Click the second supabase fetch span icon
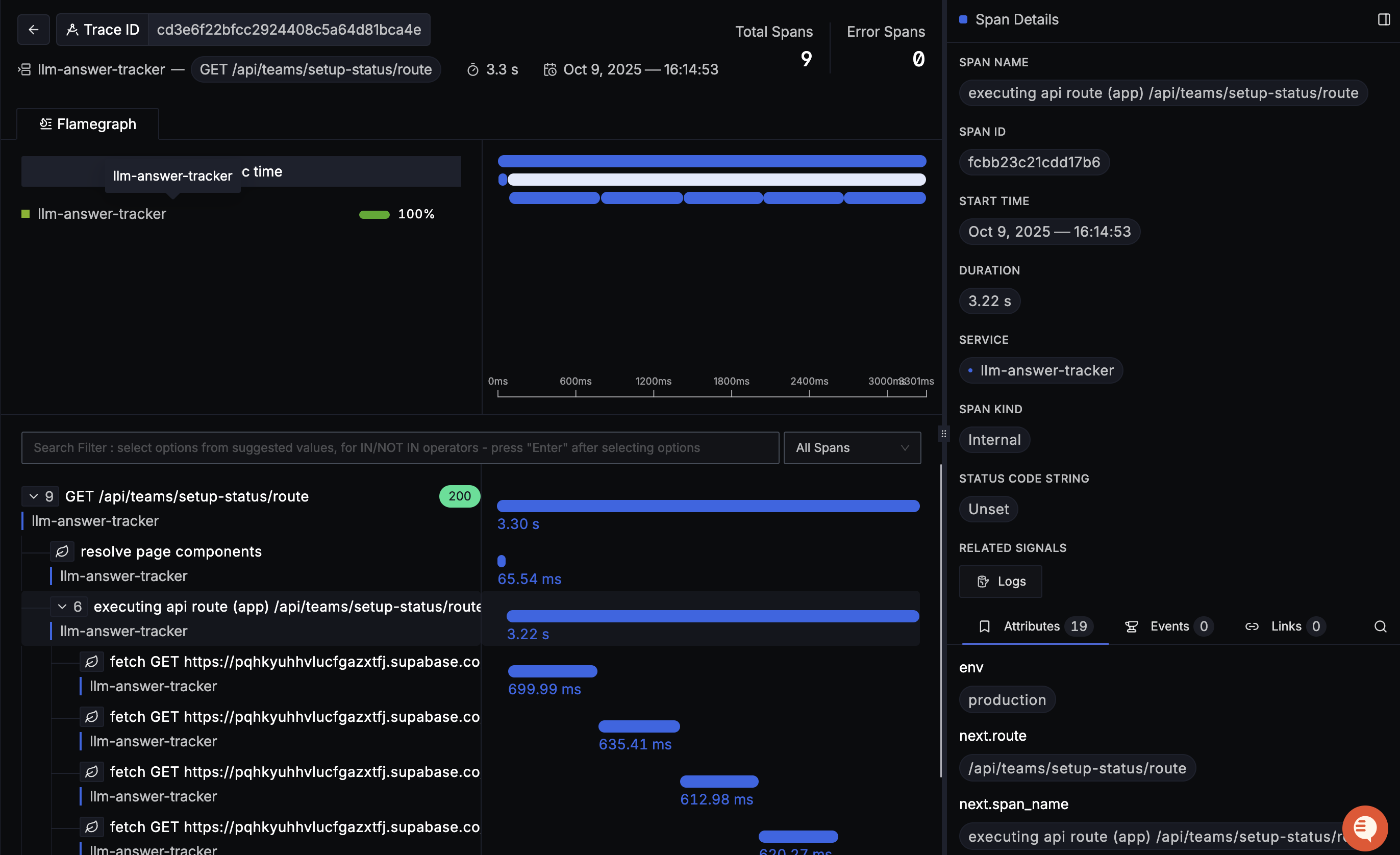 pos(91,716)
